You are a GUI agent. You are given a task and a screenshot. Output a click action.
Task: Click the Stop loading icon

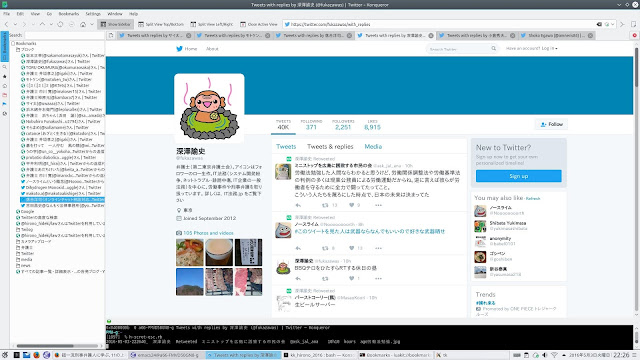tap(72, 24)
